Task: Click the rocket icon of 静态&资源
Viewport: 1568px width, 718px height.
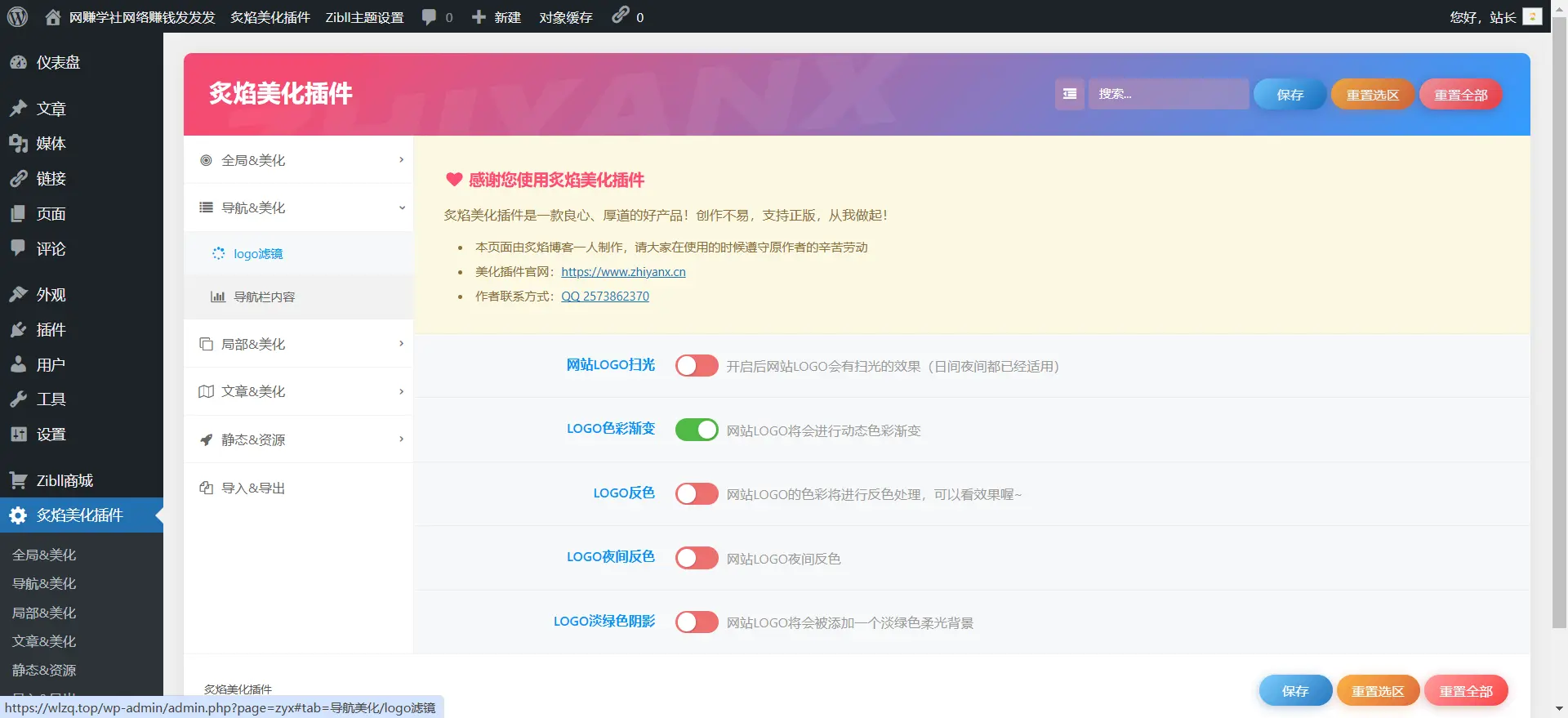Action: 206,439
